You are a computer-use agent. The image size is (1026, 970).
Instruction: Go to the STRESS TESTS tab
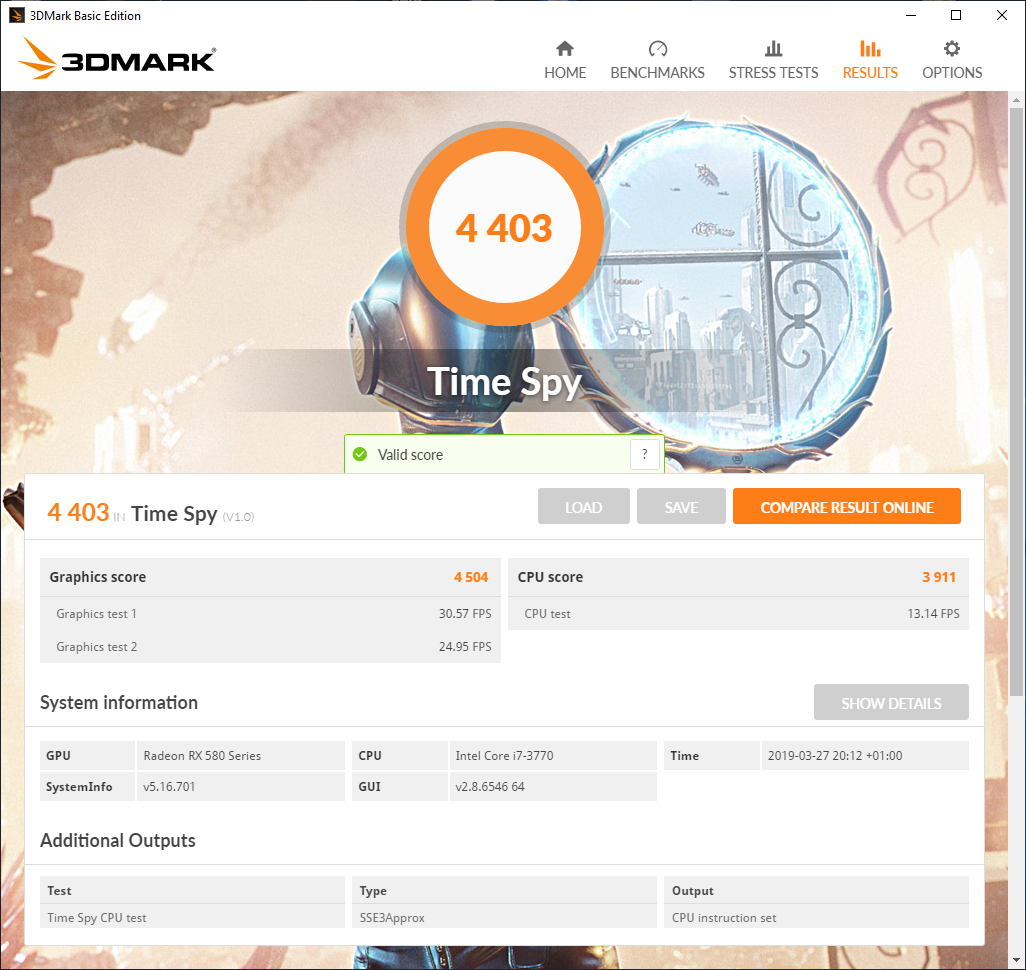[773, 60]
